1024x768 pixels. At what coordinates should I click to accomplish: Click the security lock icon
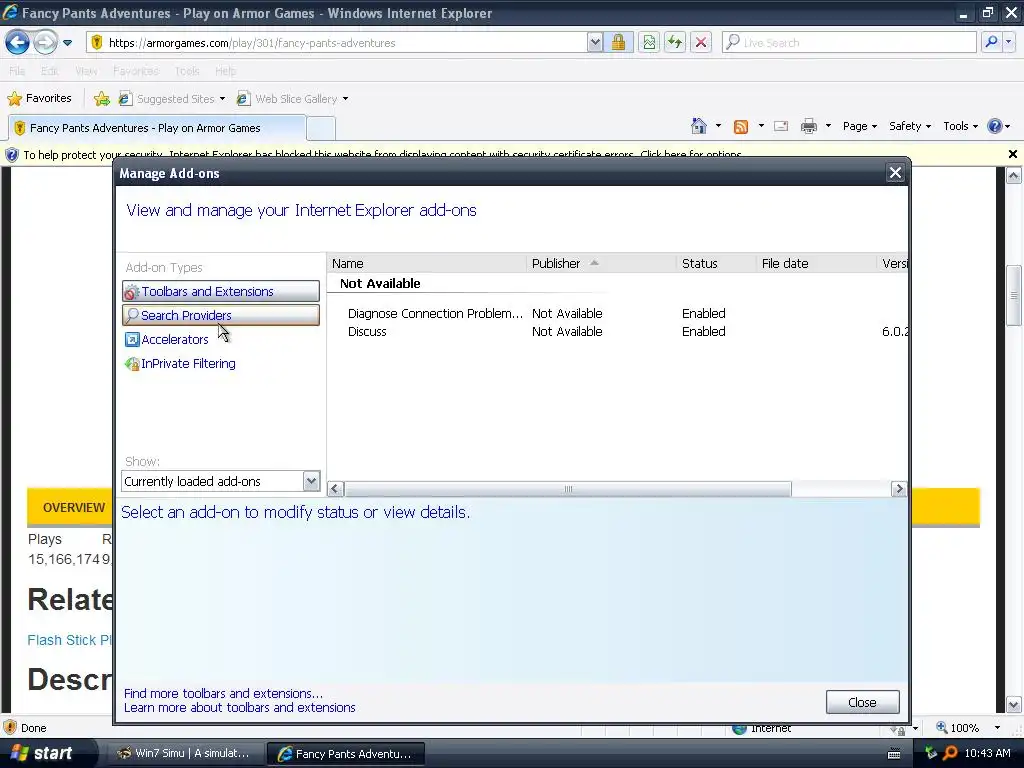point(618,43)
